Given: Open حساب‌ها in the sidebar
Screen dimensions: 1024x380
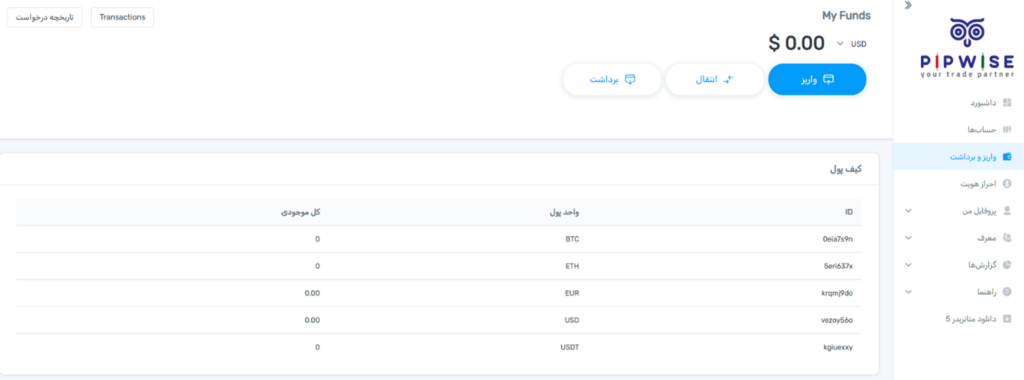Looking at the screenshot, I should pyautogui.click(x=958, y=129).
